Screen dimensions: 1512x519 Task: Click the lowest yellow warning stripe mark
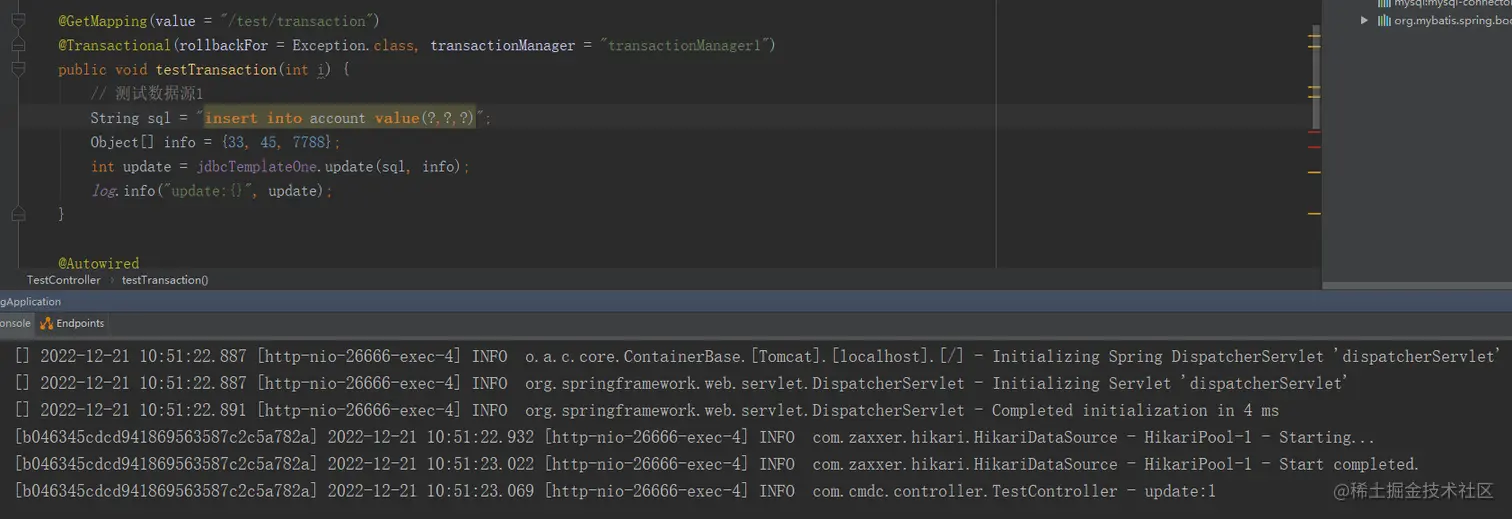tap(1314, 213)
